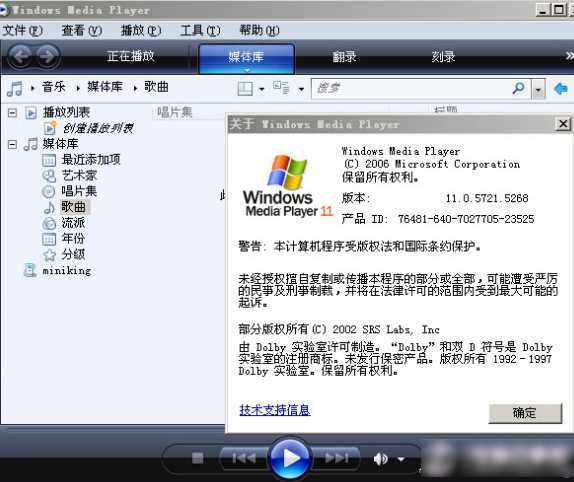The width and height of the screenshot is (574, 482).
Task: Collapse the 媒体库 tree node
Action: tap(12, 145)
